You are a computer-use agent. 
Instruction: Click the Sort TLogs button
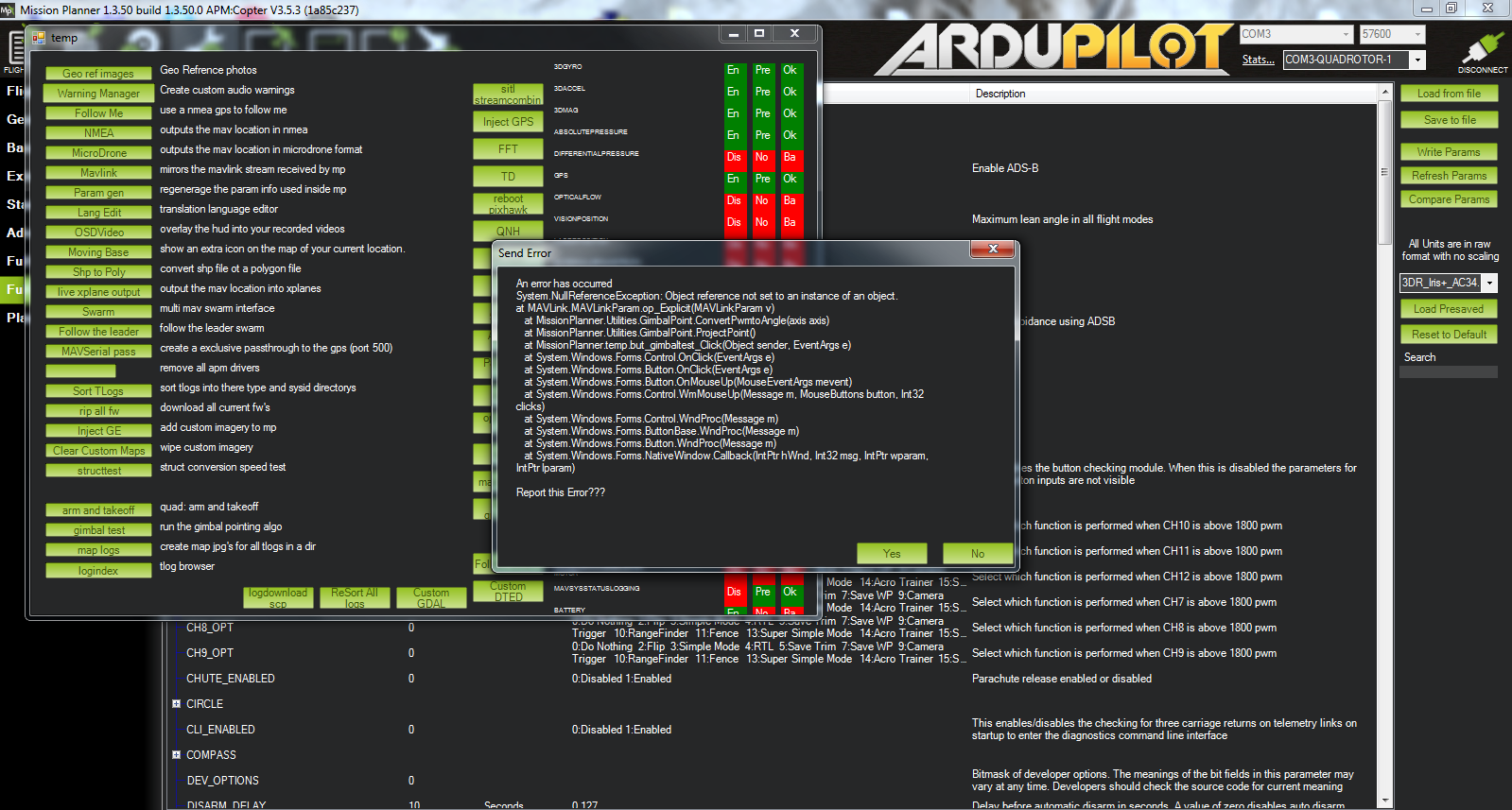[x=98, y=391]
